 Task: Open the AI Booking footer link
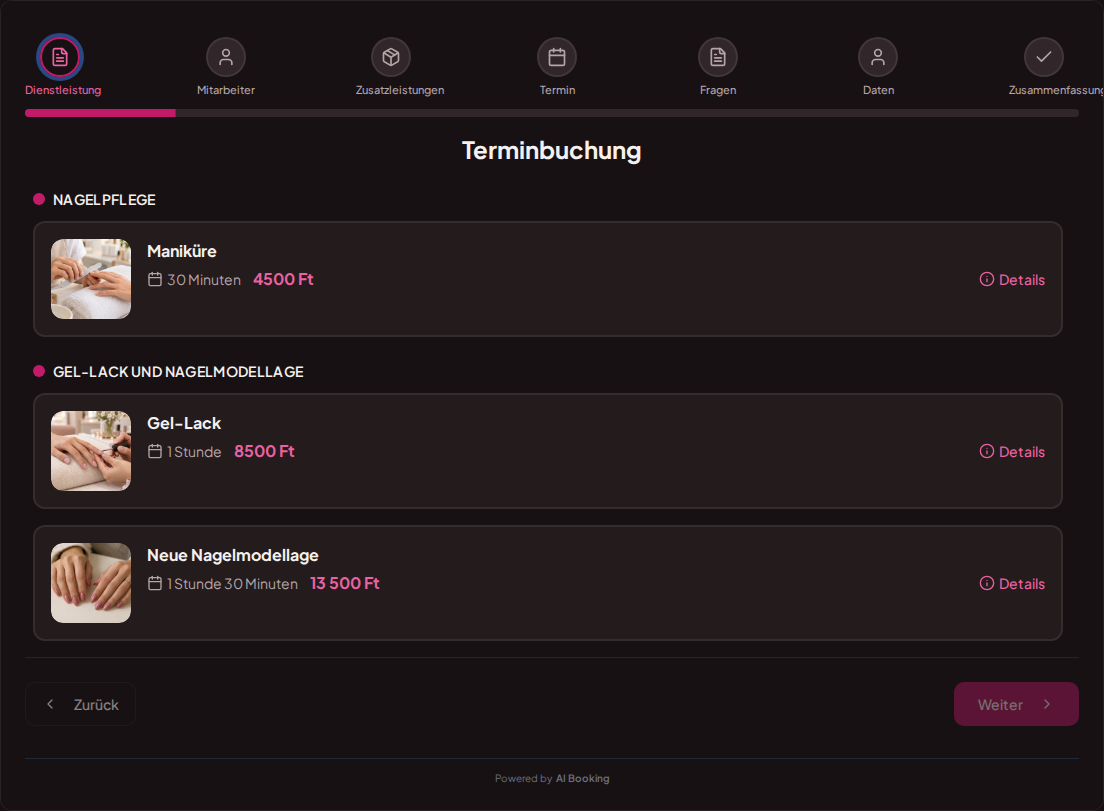pyautogui.click(x=582, y=779)
